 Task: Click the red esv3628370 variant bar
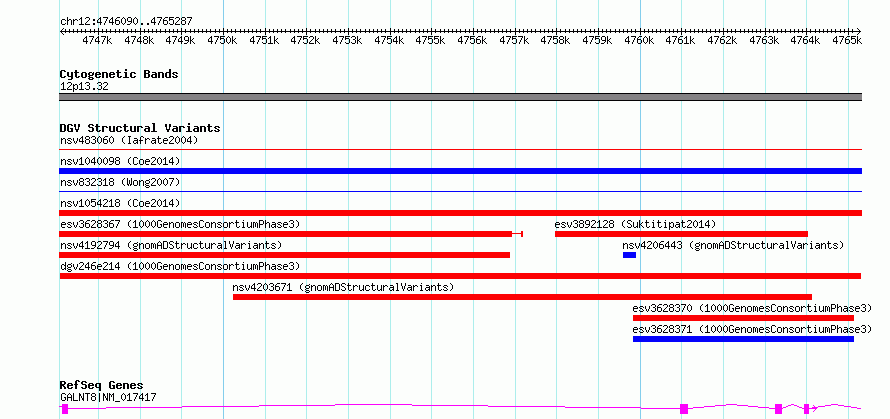(743, 318)
